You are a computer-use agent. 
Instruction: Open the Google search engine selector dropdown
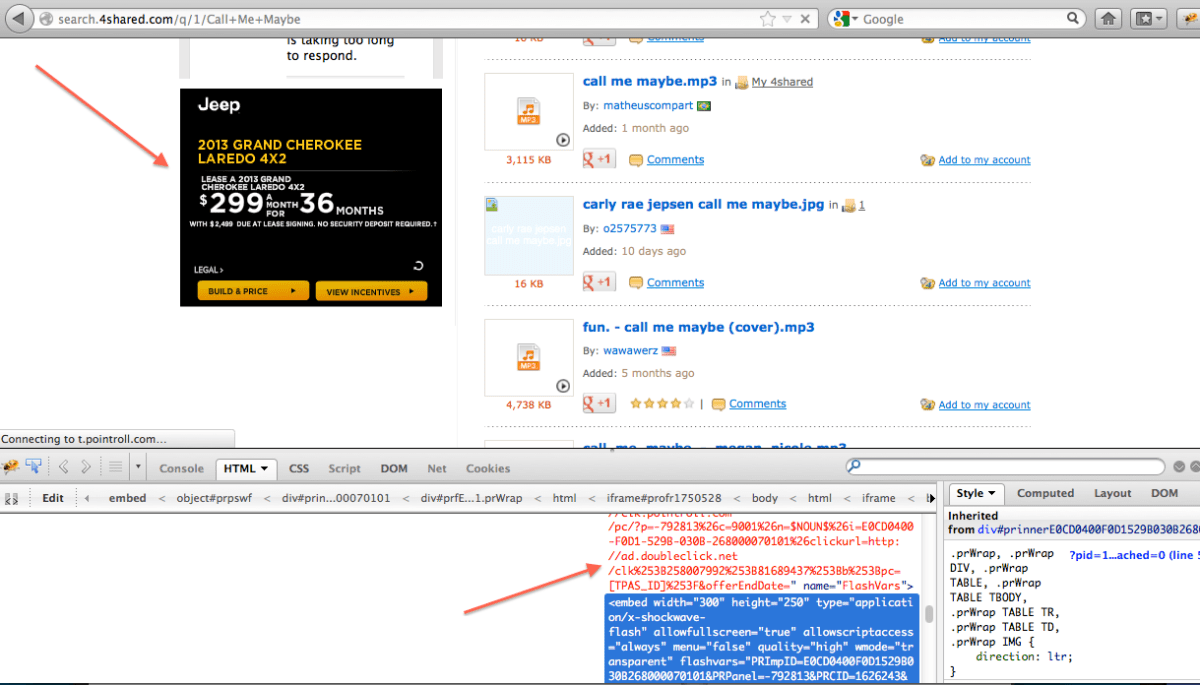853,19
